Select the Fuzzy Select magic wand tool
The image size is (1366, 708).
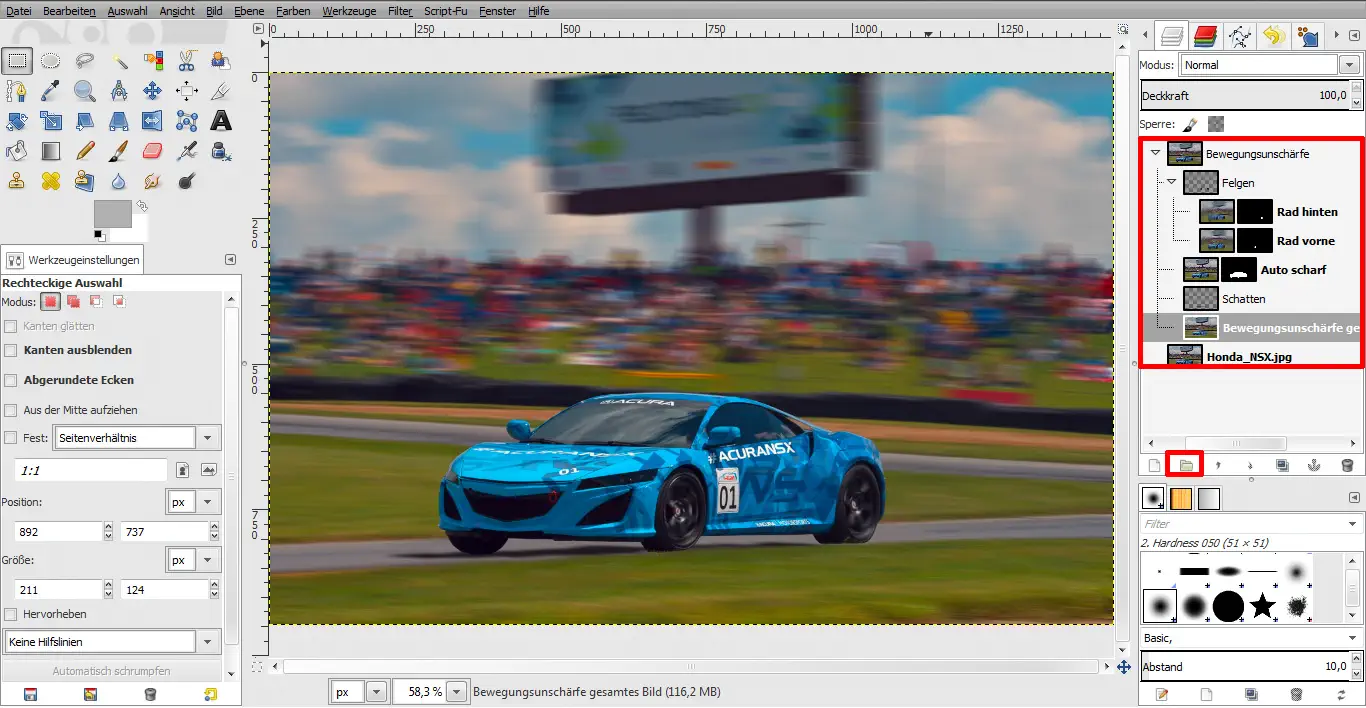coord(119,61)
